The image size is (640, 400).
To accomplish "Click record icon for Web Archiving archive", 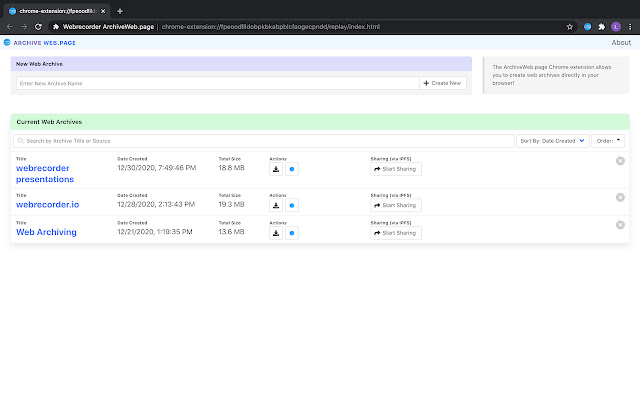I will point(292,233).
